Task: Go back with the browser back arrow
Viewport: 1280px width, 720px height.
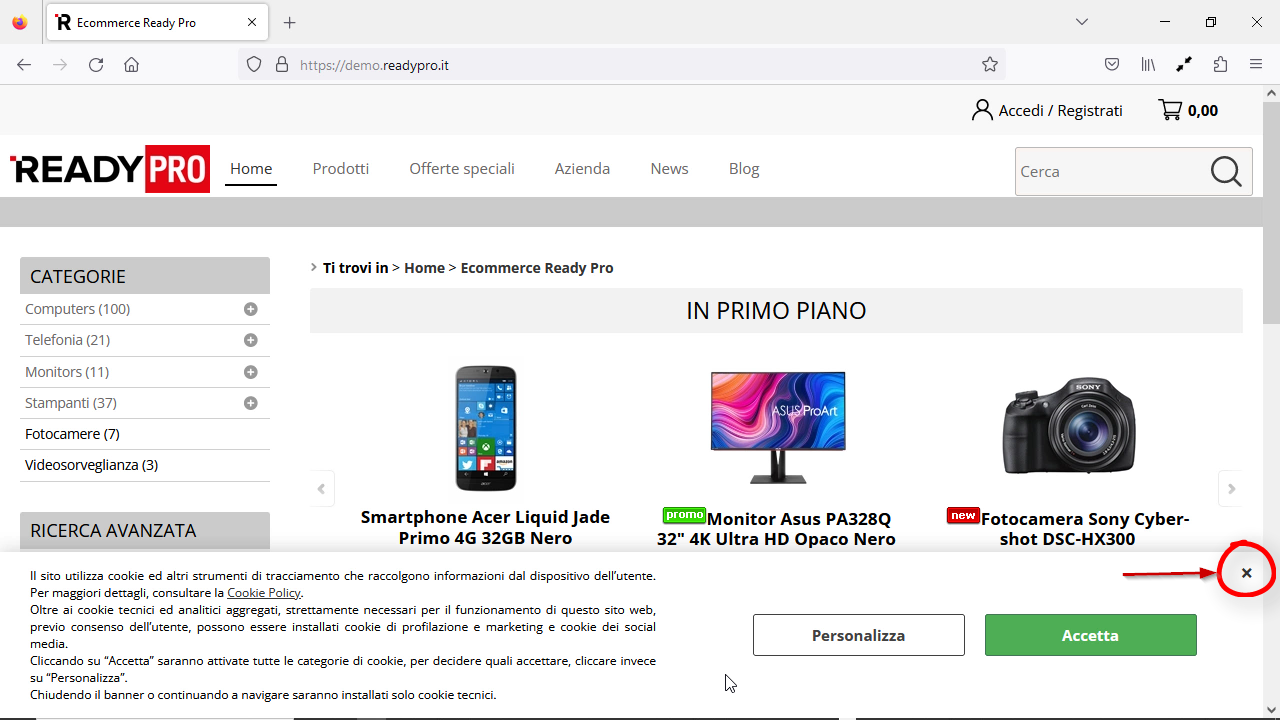Action: tap(24, 65)
